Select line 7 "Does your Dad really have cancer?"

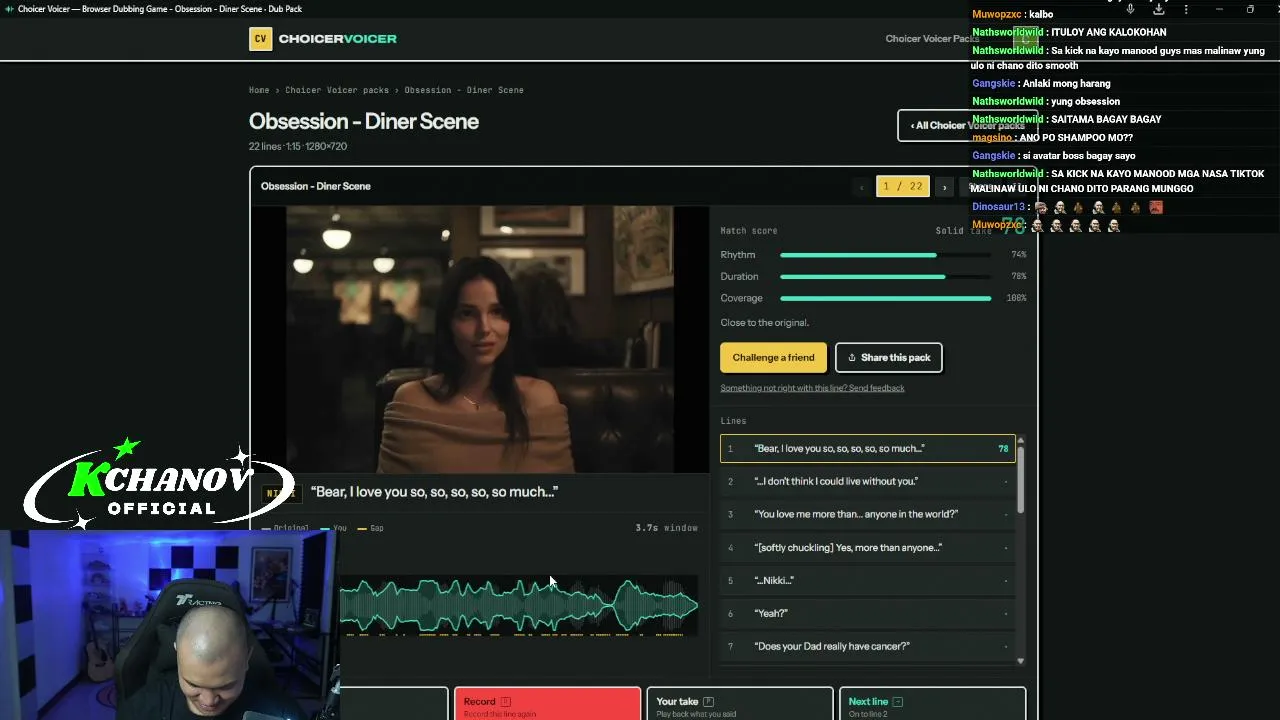867,646
